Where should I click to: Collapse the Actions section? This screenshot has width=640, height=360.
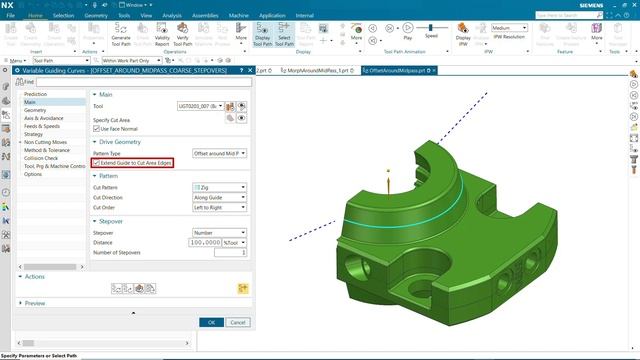click(x=20, y=277)
